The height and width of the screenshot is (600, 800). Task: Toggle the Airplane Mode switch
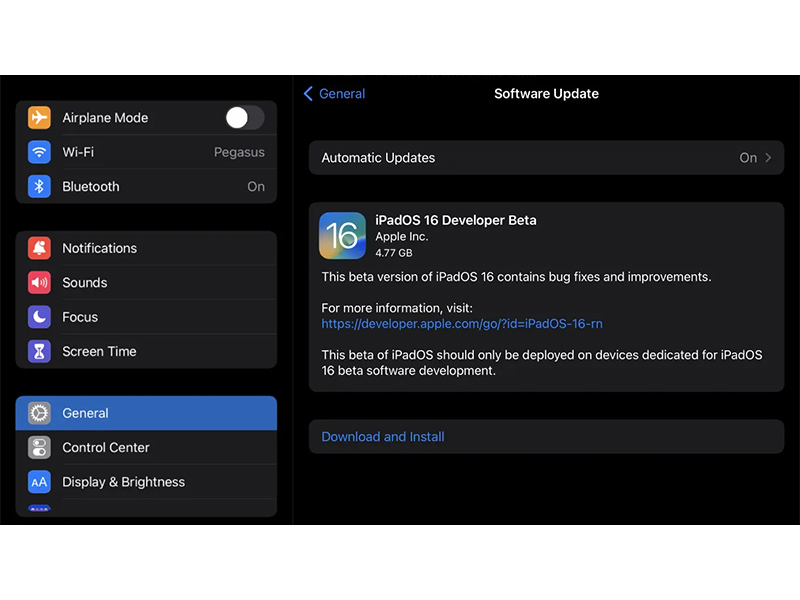[x=245, y=118]
